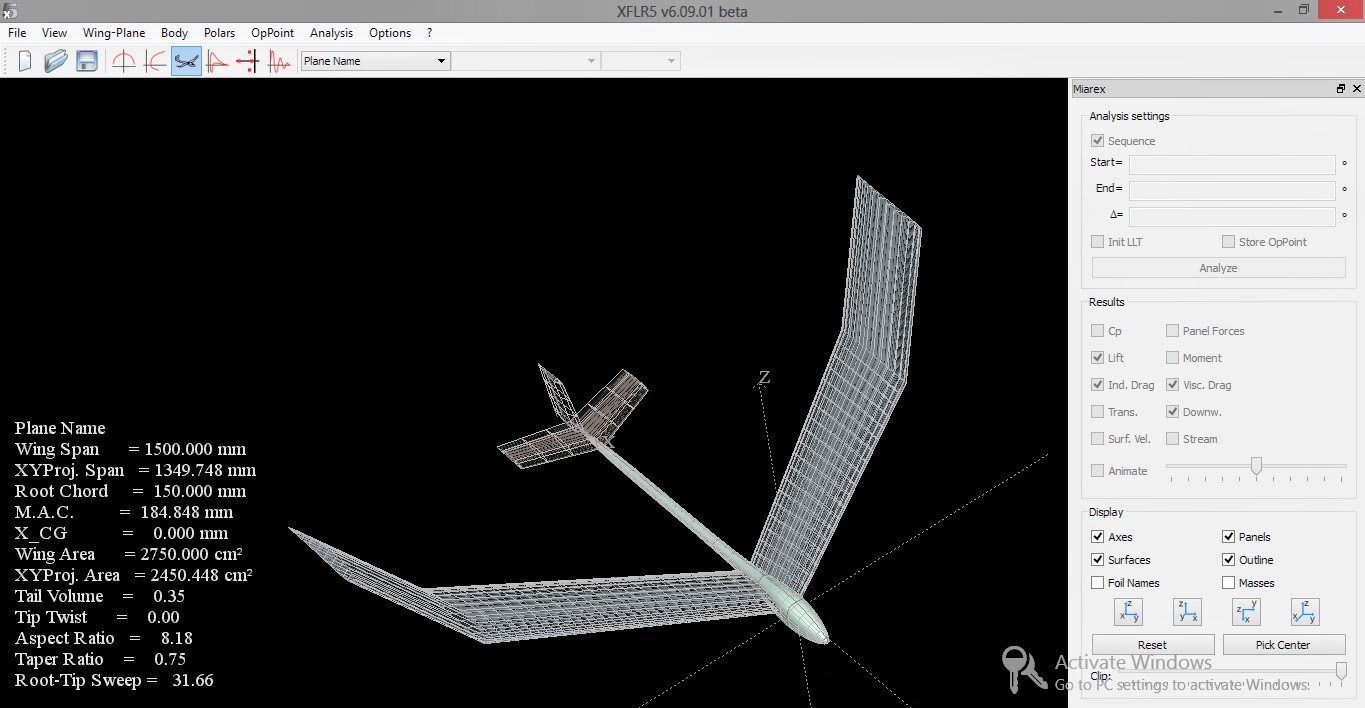Screen dimensions: 1365x708
Task: Select the isometric view orientation icon
Action: pyautogui.click(x=1304, y=611)
